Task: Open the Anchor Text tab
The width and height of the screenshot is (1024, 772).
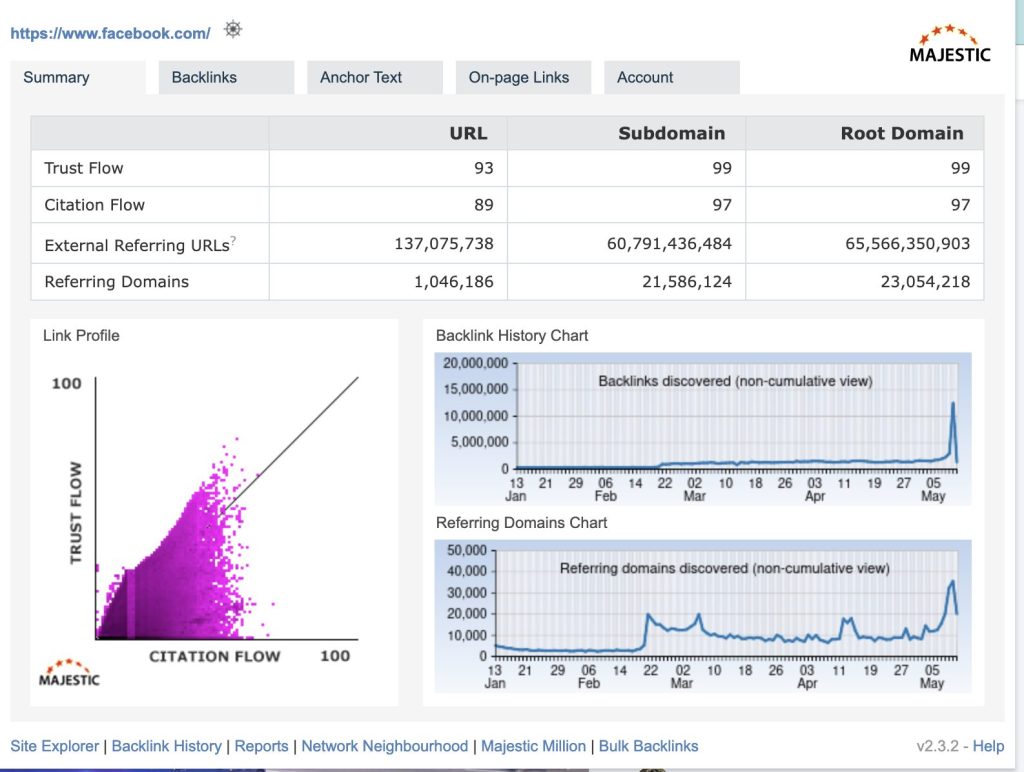Action: coord(375,78)
